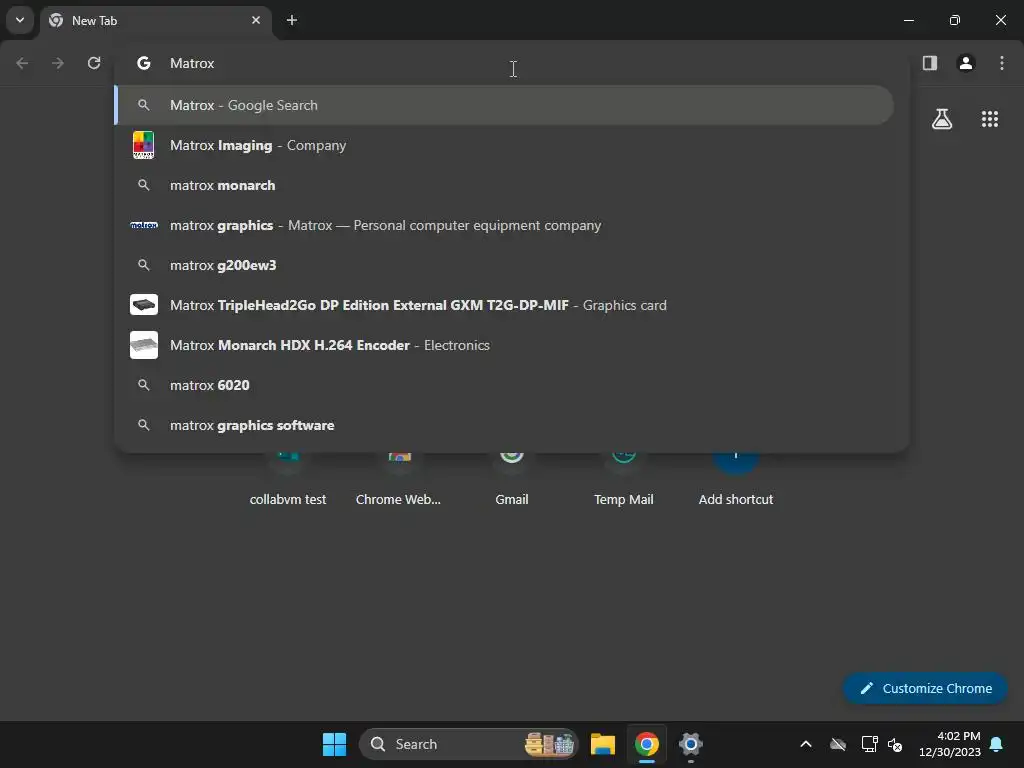Select the 'matrox g200ew3' suggestion
1024x768 pixels.
(504, 265)
